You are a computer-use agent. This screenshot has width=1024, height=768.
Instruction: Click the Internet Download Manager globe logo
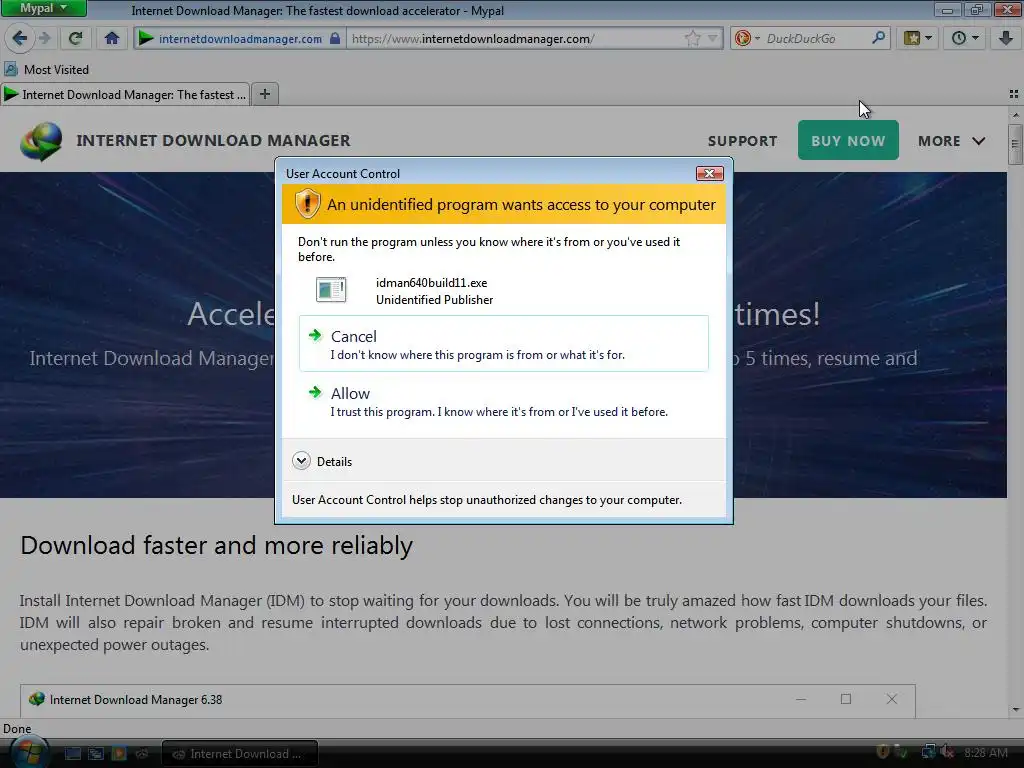[x=41, y=140]
